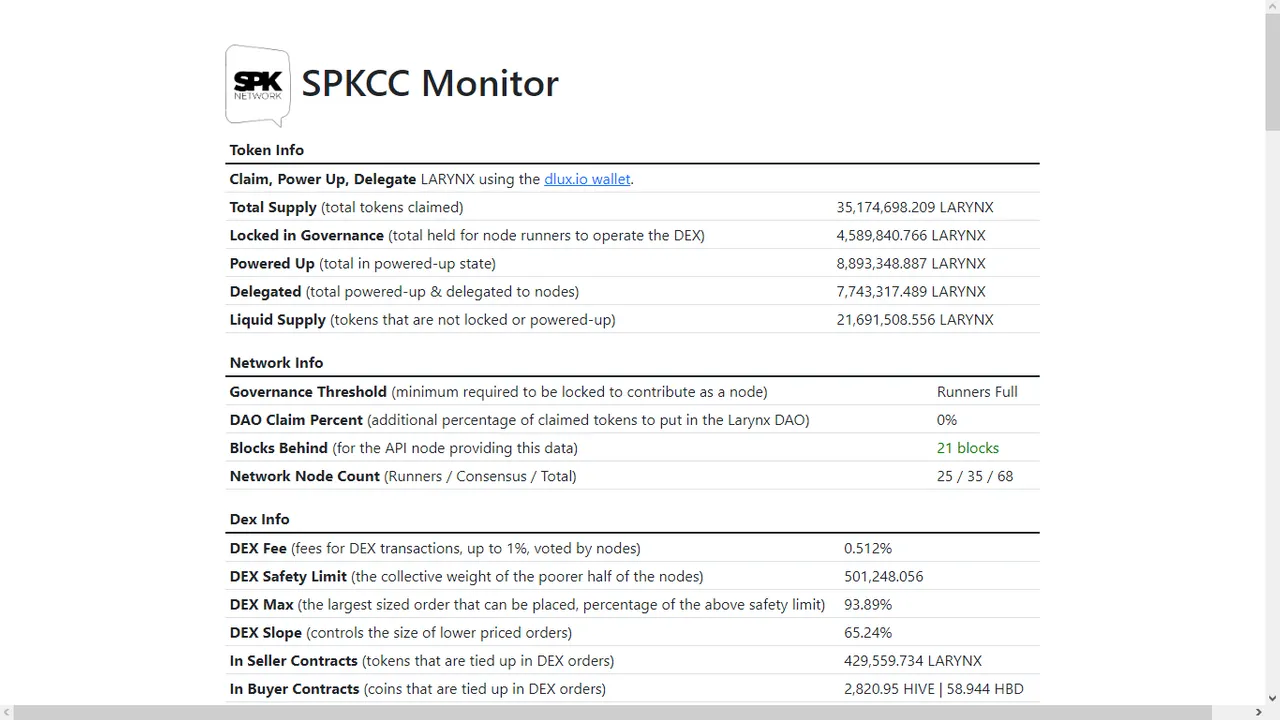Viewport: 1280px width, 720px height.
Task: Select the Dex Info section heading
Action: tap(259, 519)
